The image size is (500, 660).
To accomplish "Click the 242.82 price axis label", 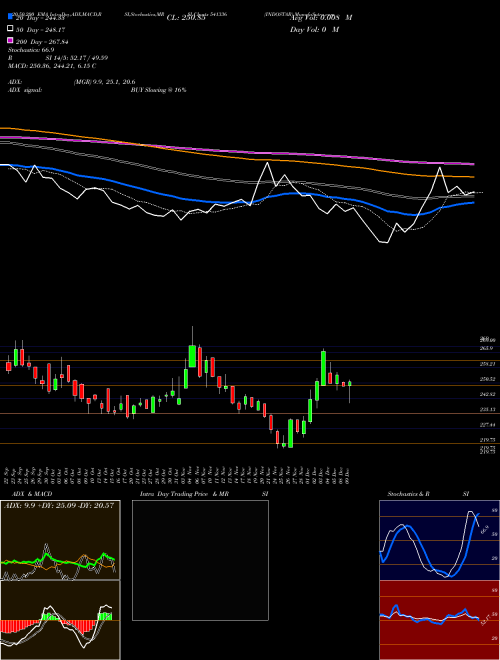I will tap(487, 394).
